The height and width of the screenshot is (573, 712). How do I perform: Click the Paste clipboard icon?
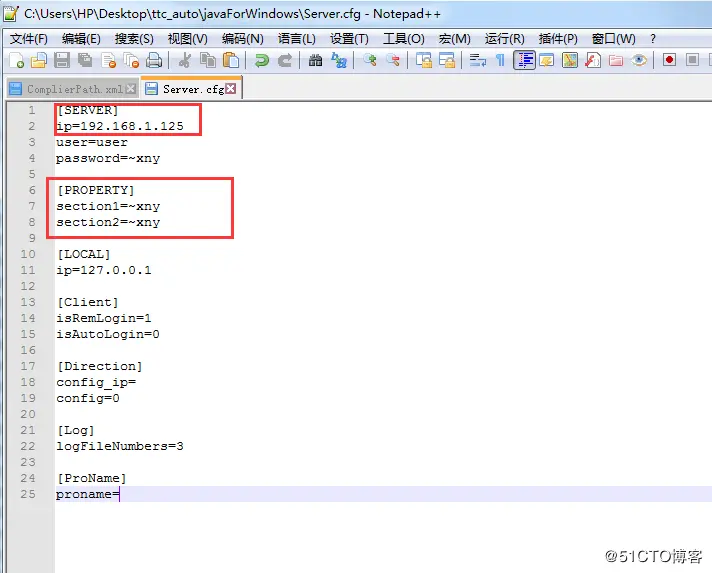[231, 60]
